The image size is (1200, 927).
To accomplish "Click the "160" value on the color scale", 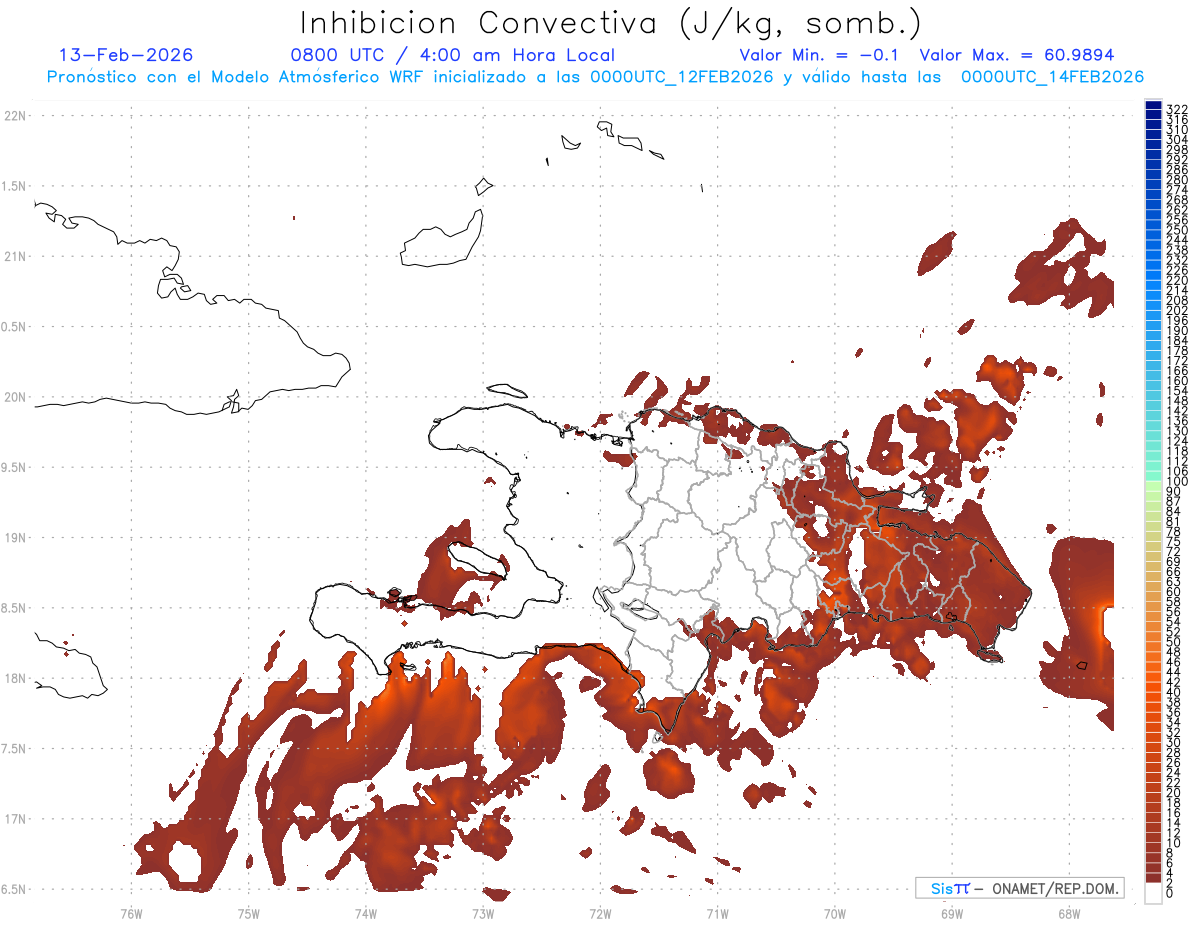I will pos(1177,381).
